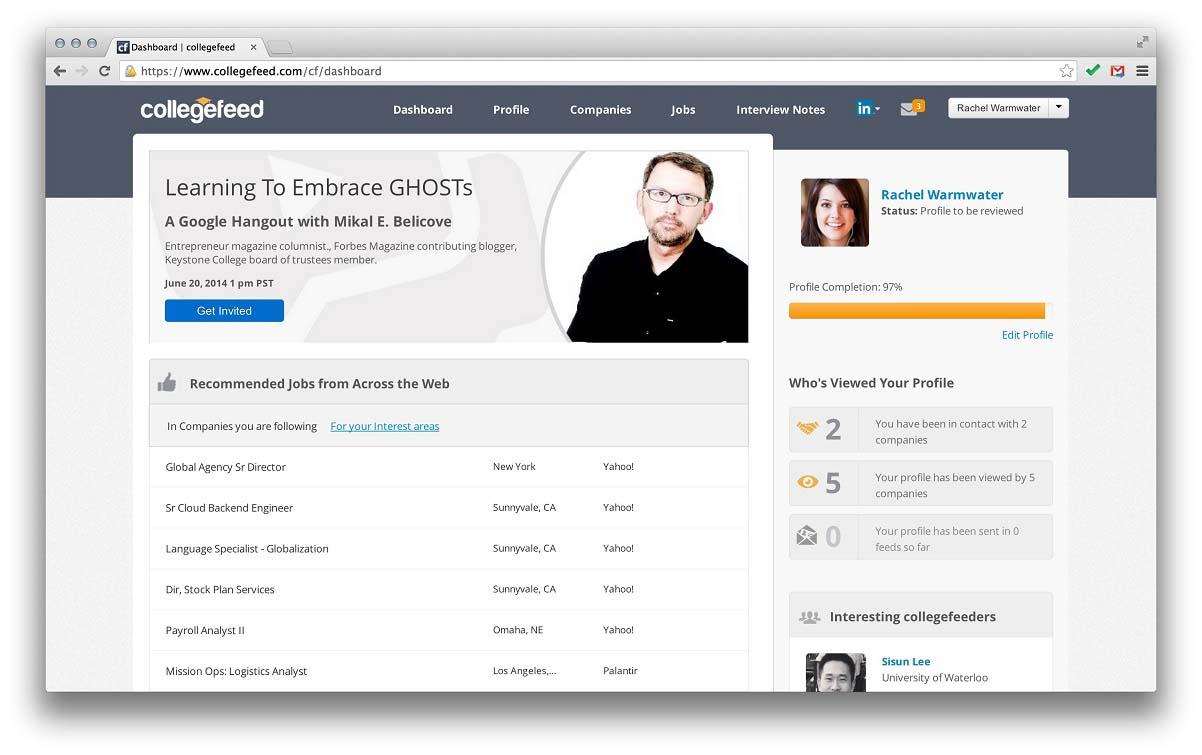The height and width of the screenshot is (755, 1202).
Task: Open Language Specialist - Globalization job
Action: pyautogui.click(x=247, y=549)
